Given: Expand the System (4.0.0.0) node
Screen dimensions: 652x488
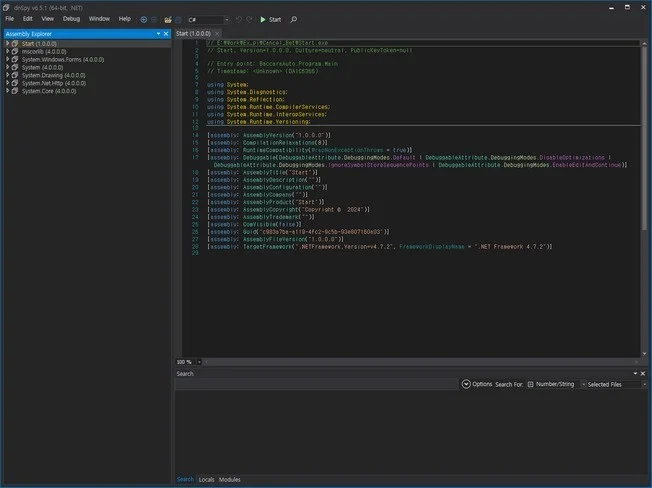Looking at the screenshot, I should point(7,67).
